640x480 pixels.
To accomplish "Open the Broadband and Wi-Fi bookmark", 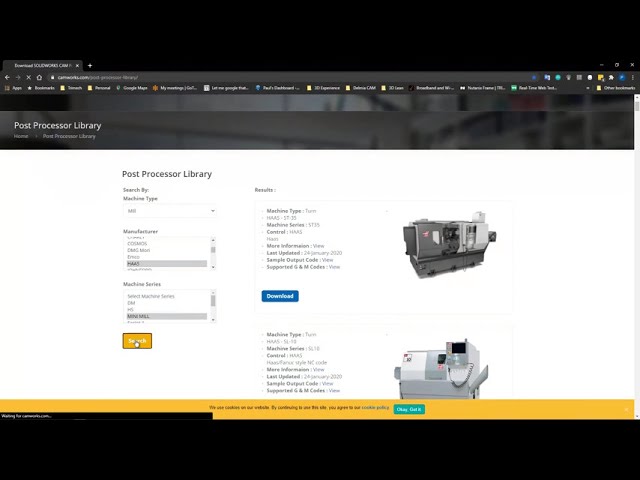I will pyautogui.click(x=432, y=88).
